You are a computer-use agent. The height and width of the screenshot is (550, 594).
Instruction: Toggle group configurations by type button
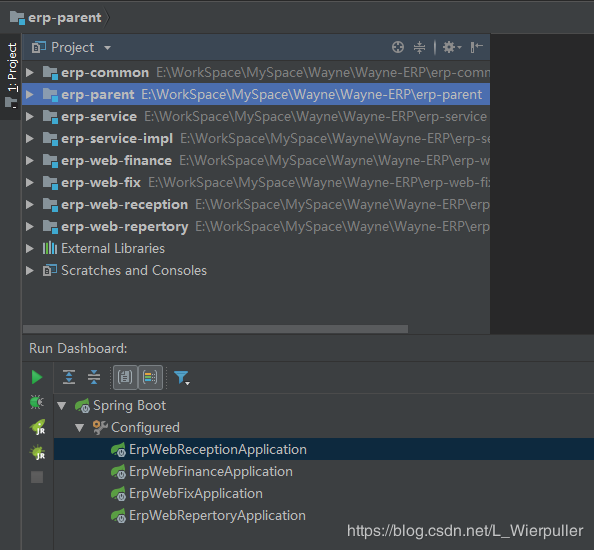point(125,377)
